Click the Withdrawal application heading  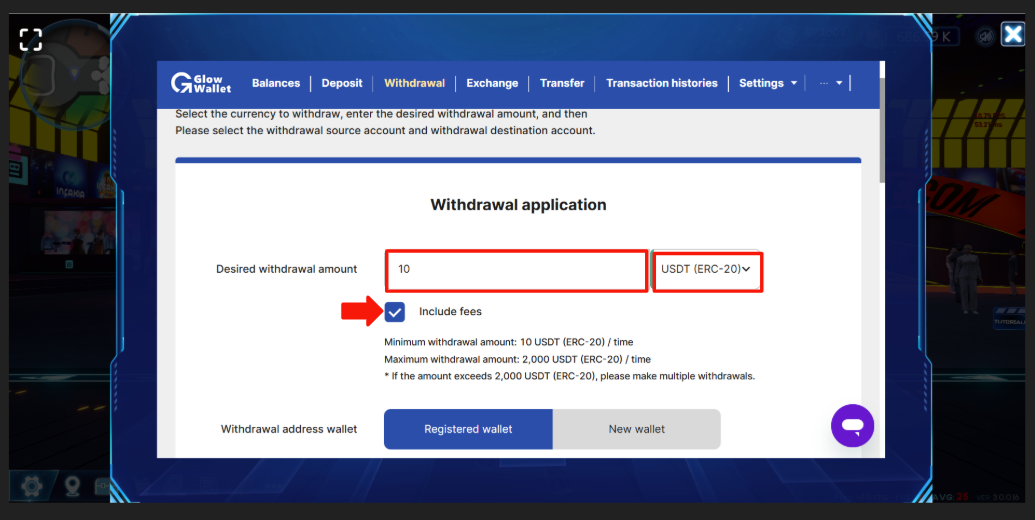click(x=518, y=205)
